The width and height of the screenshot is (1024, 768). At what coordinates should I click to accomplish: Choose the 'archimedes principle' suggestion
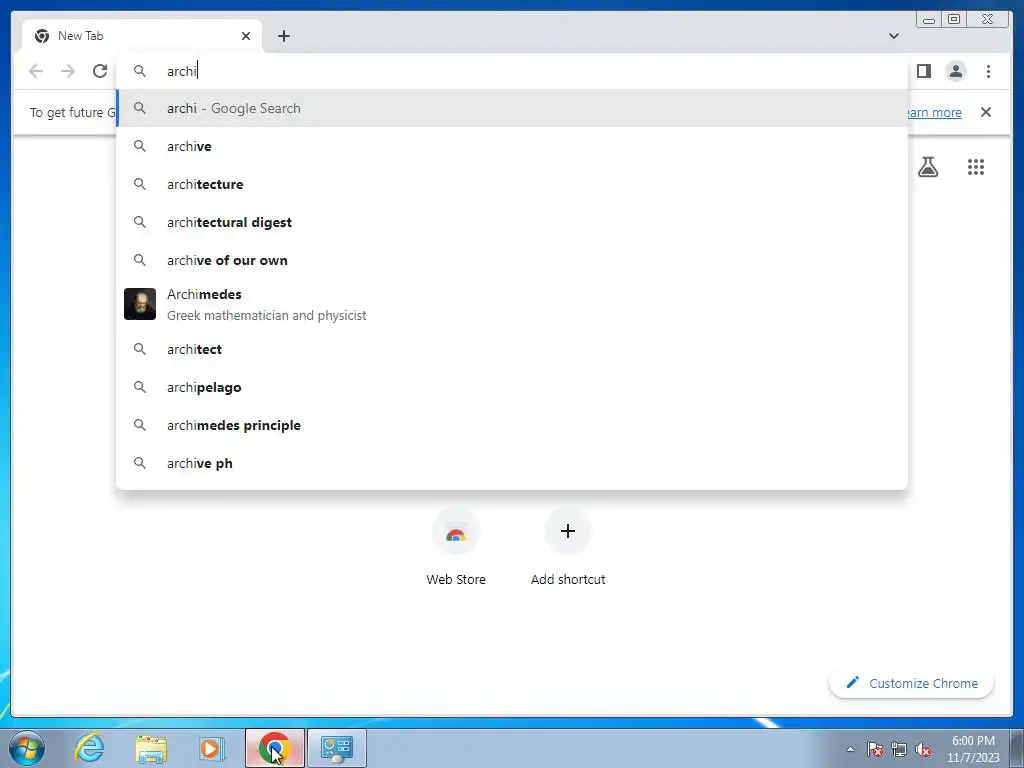(512, 425)
